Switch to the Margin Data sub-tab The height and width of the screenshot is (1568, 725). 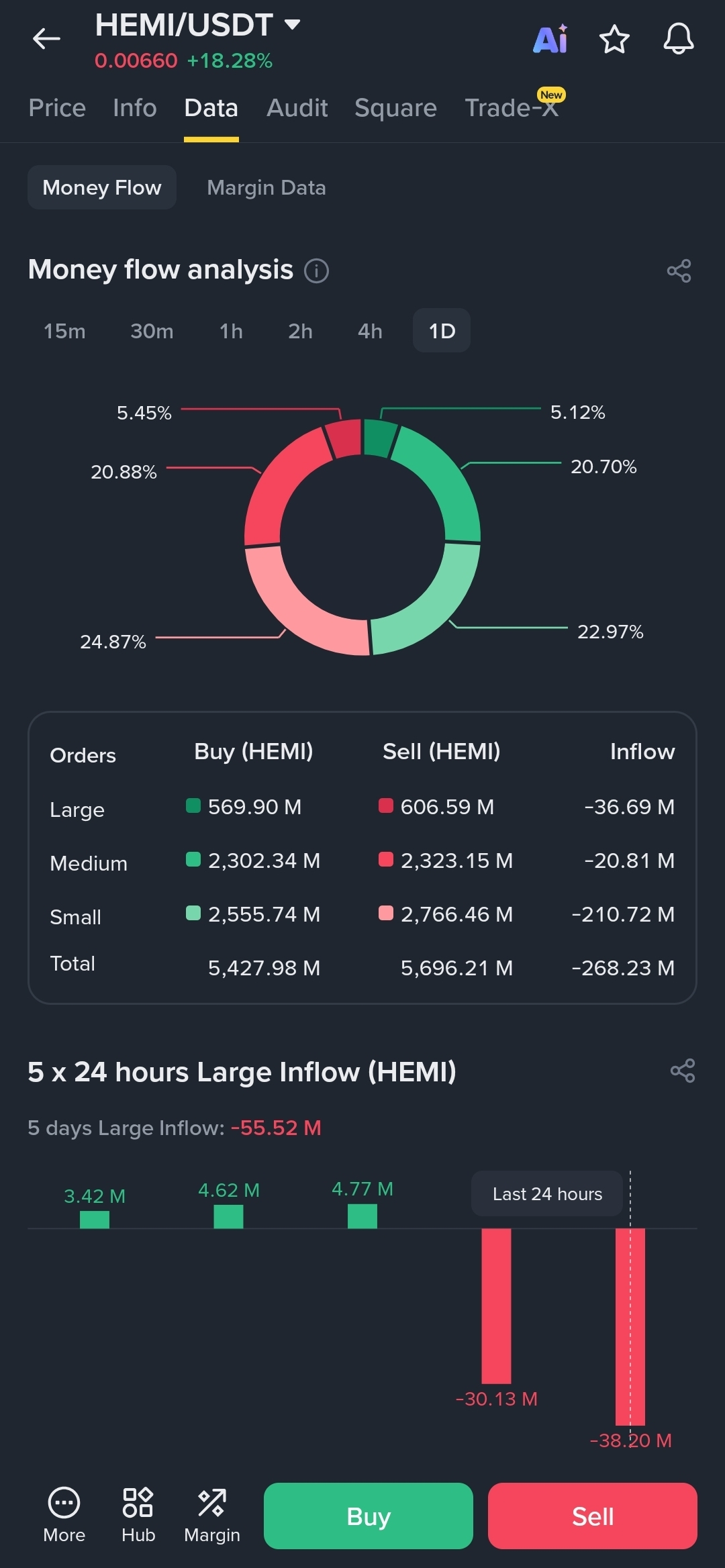(267, 187)
